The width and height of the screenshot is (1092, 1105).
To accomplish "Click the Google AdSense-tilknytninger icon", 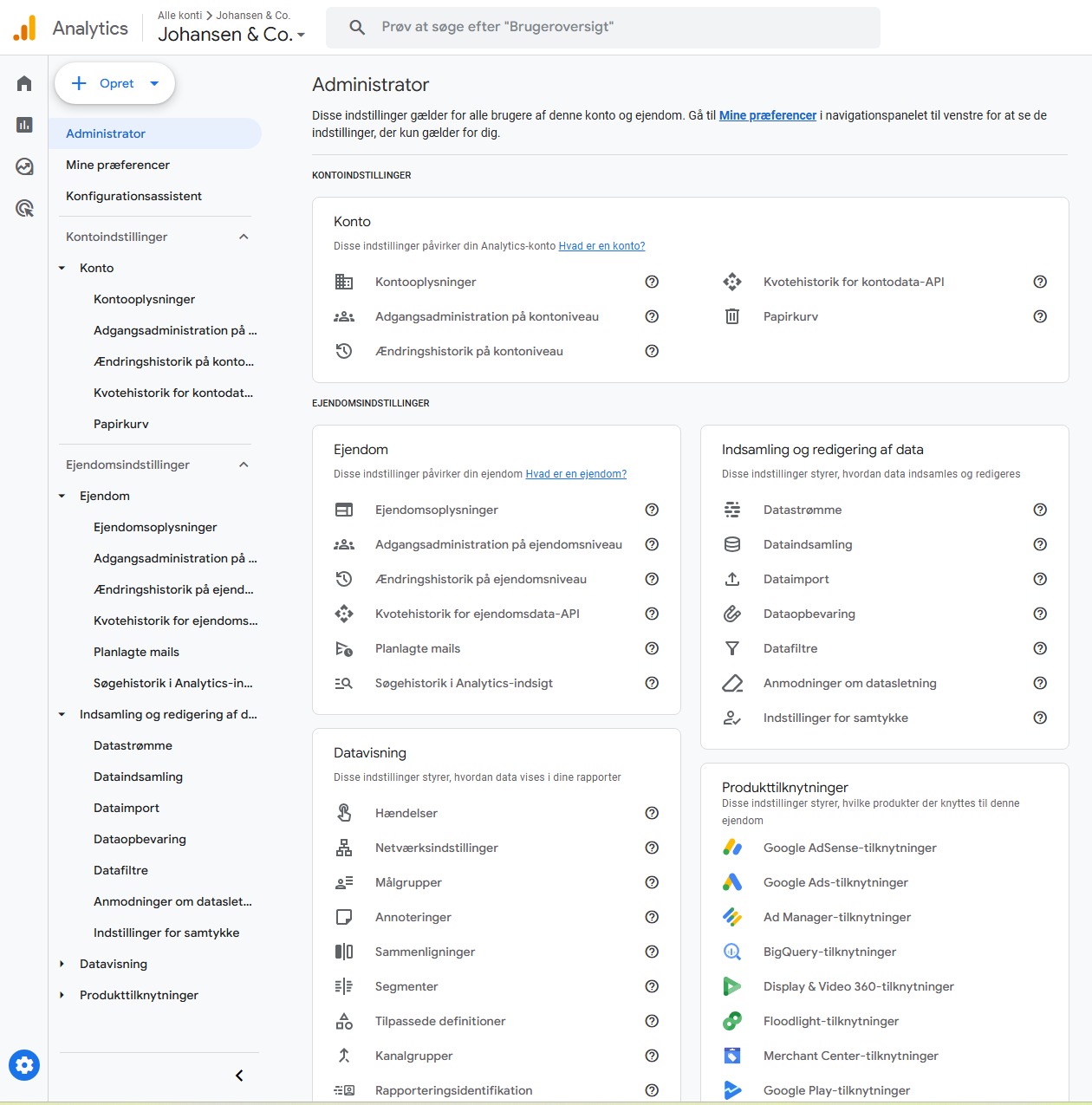I will (x=732, y=848).
